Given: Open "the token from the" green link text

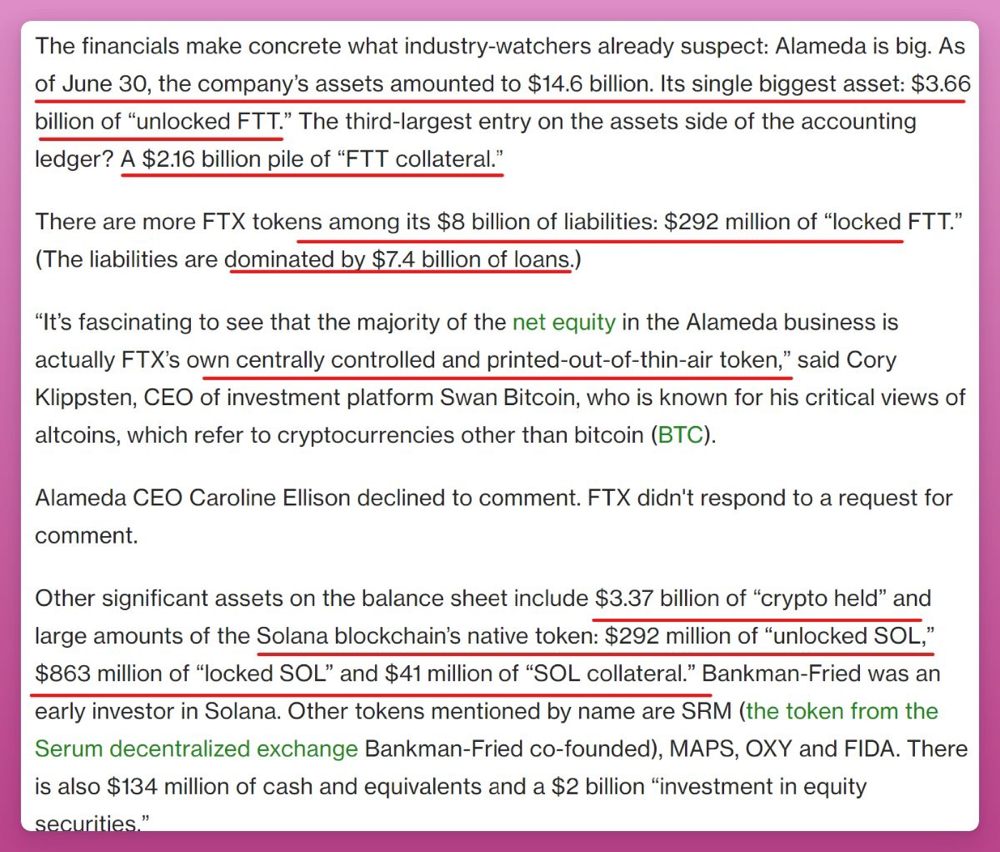Looking at the screenshot, I should point(842,711).
